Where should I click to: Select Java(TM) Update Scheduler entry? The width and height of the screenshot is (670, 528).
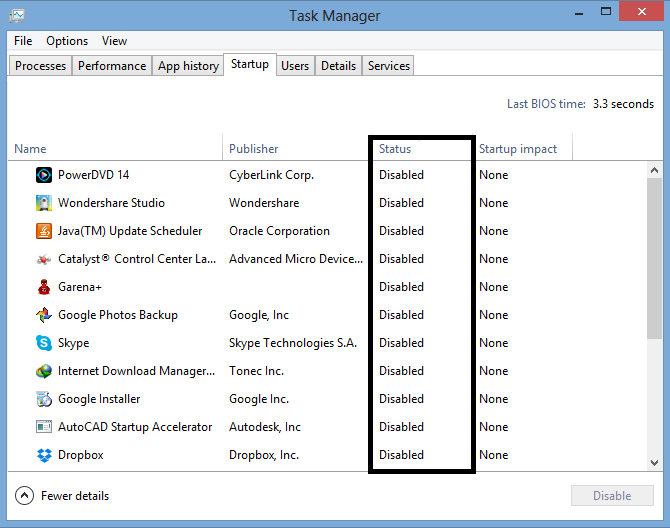point(130,231)
